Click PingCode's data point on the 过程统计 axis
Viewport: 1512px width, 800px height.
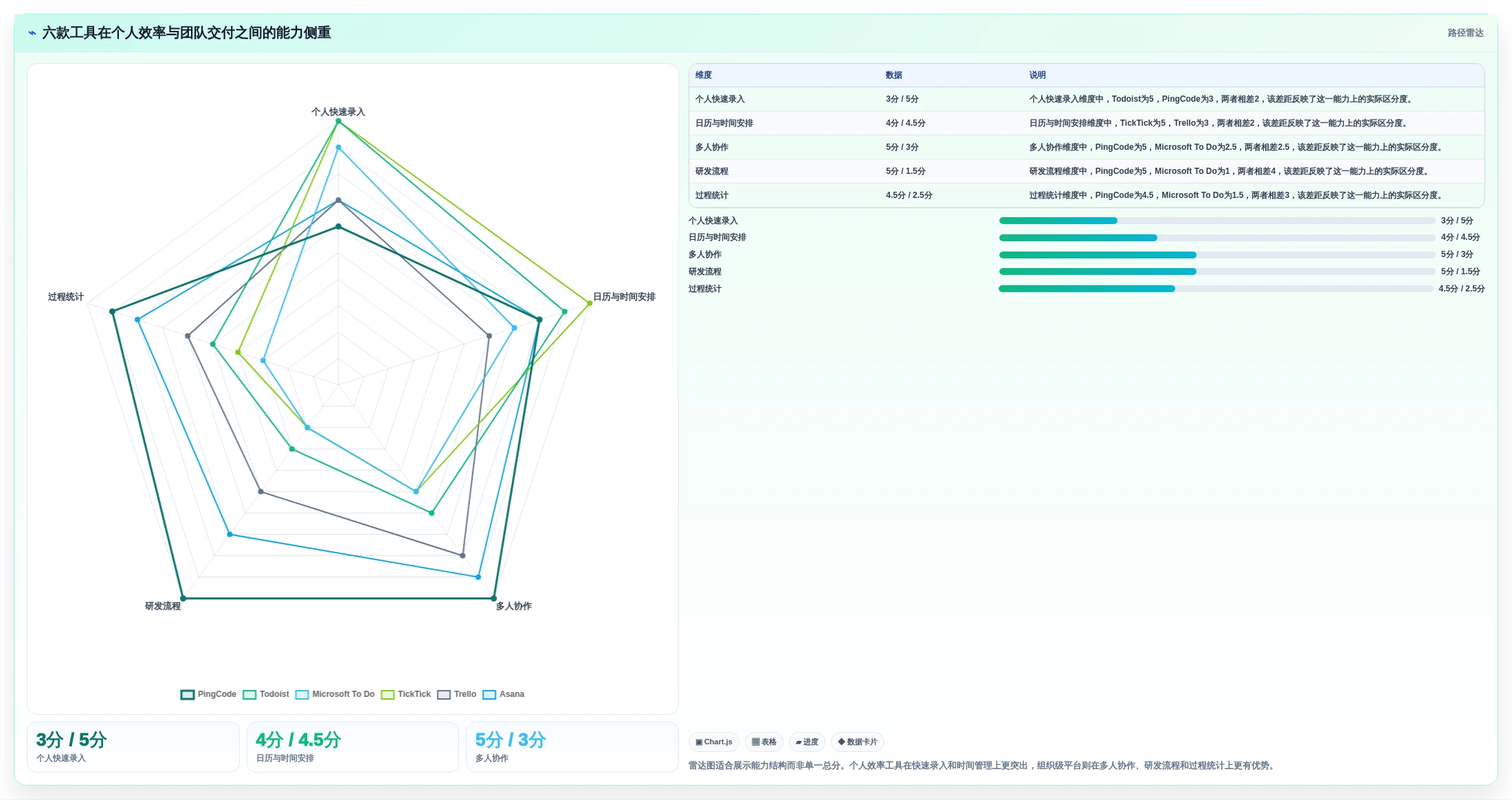coord(113,312)
